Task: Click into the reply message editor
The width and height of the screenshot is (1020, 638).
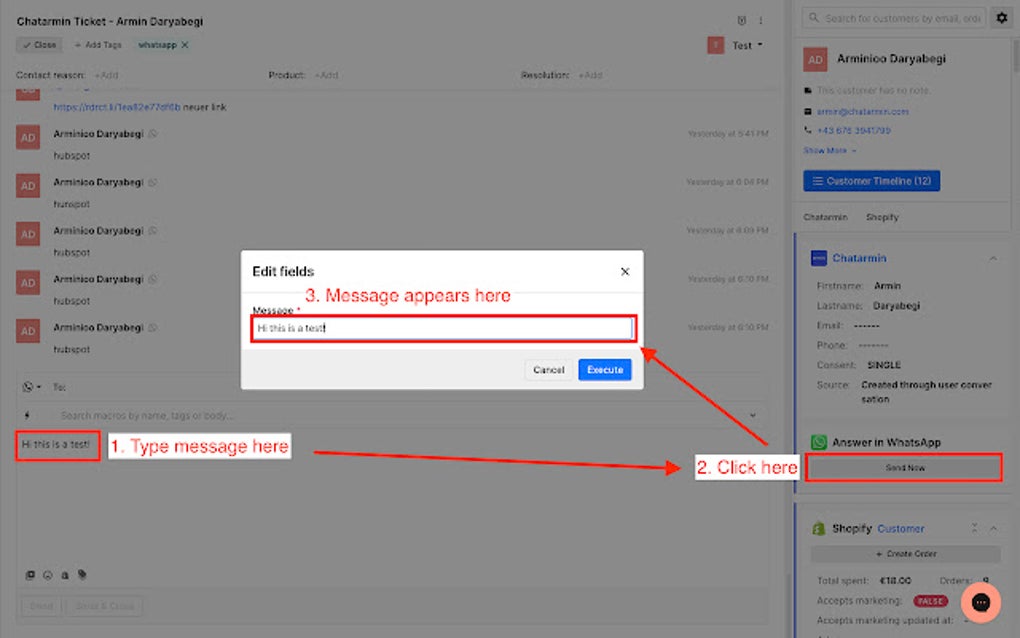Action: point(390,501)
